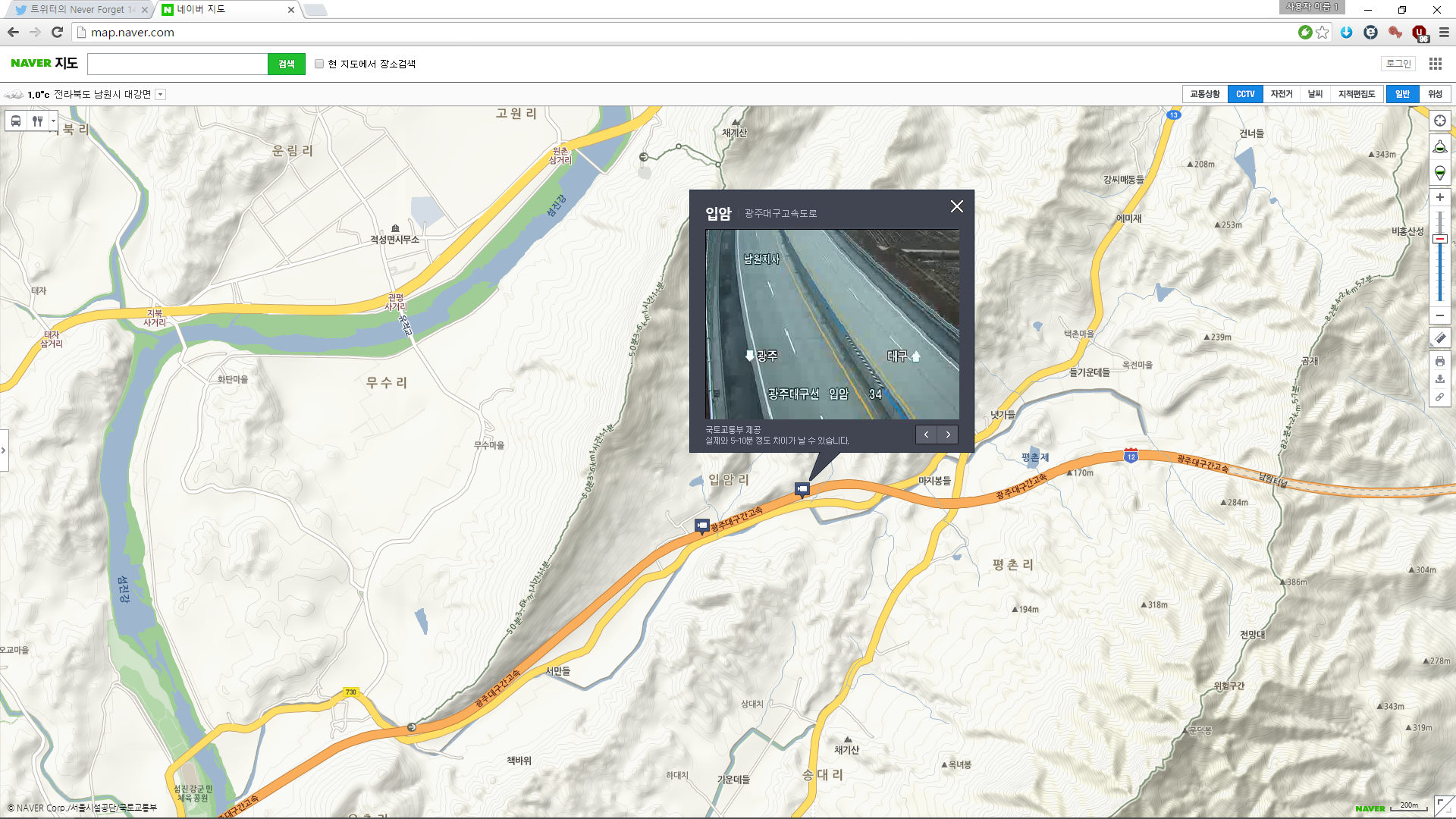Click the zoom in plus icon
1456x819 pixels.
(1439, 198)
